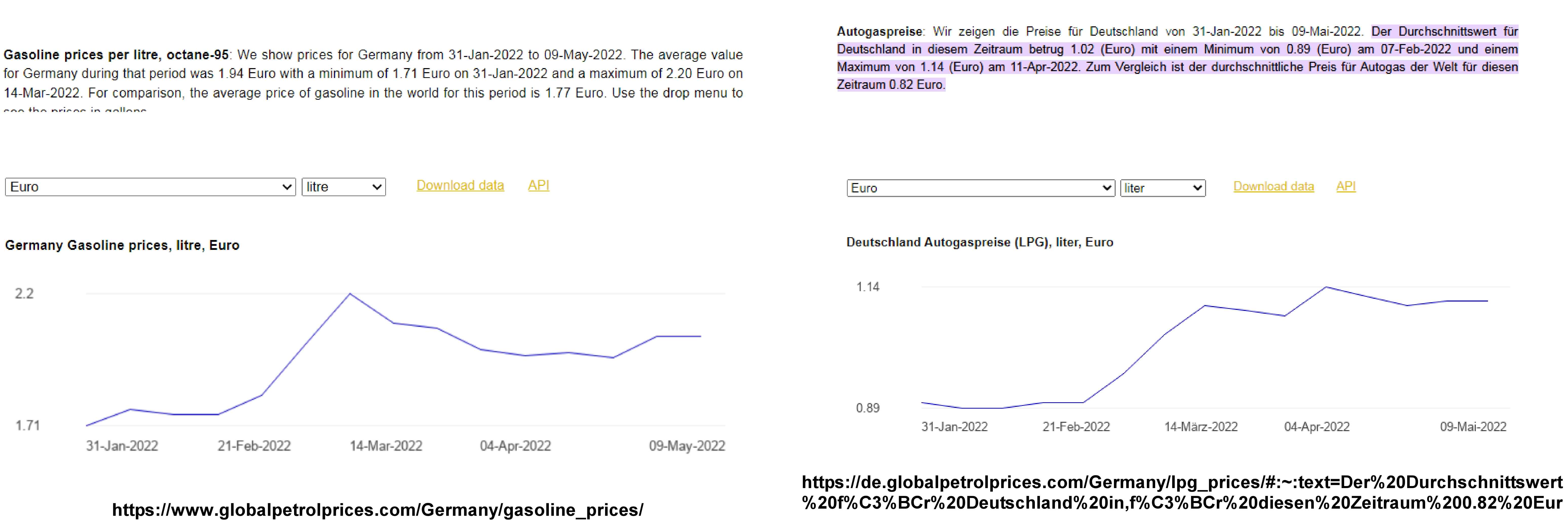Image resolution: width=1568 pixels, height=520 pixels.
Task: Click the gasoline_prices URL text
Action: [377, 510]
